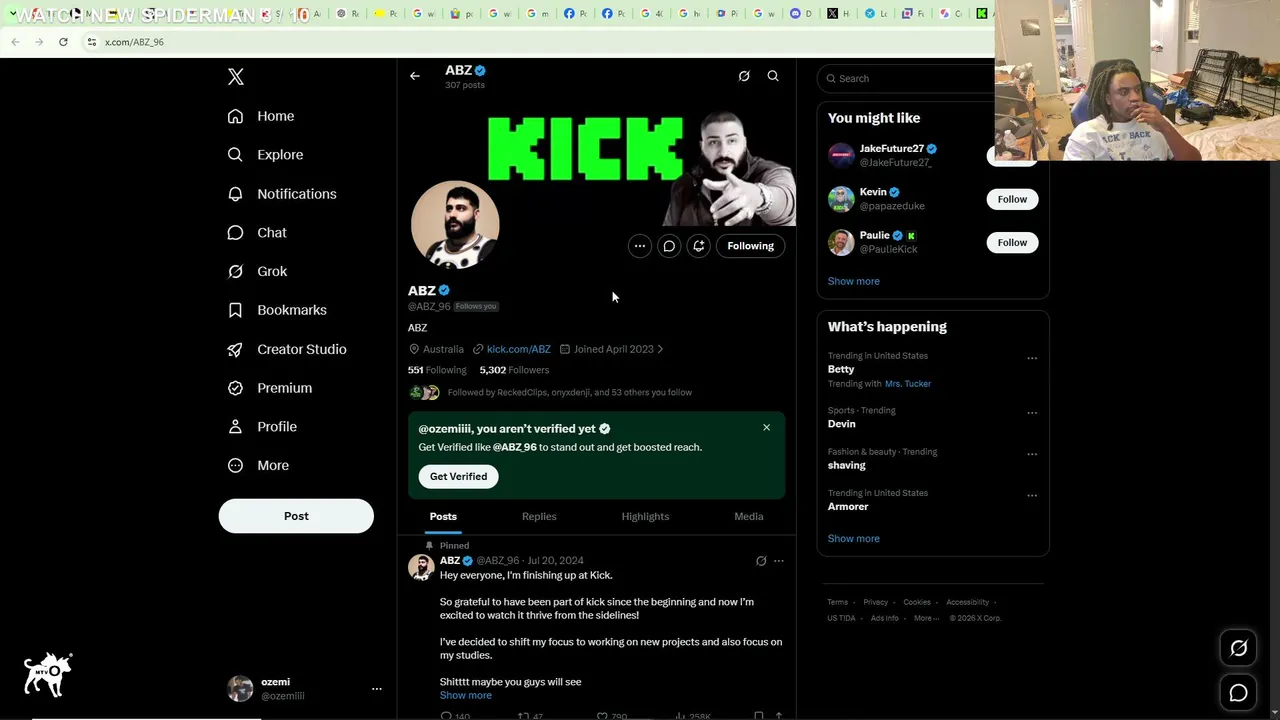View the 5,302 Followers list

[x=514, y=370]
